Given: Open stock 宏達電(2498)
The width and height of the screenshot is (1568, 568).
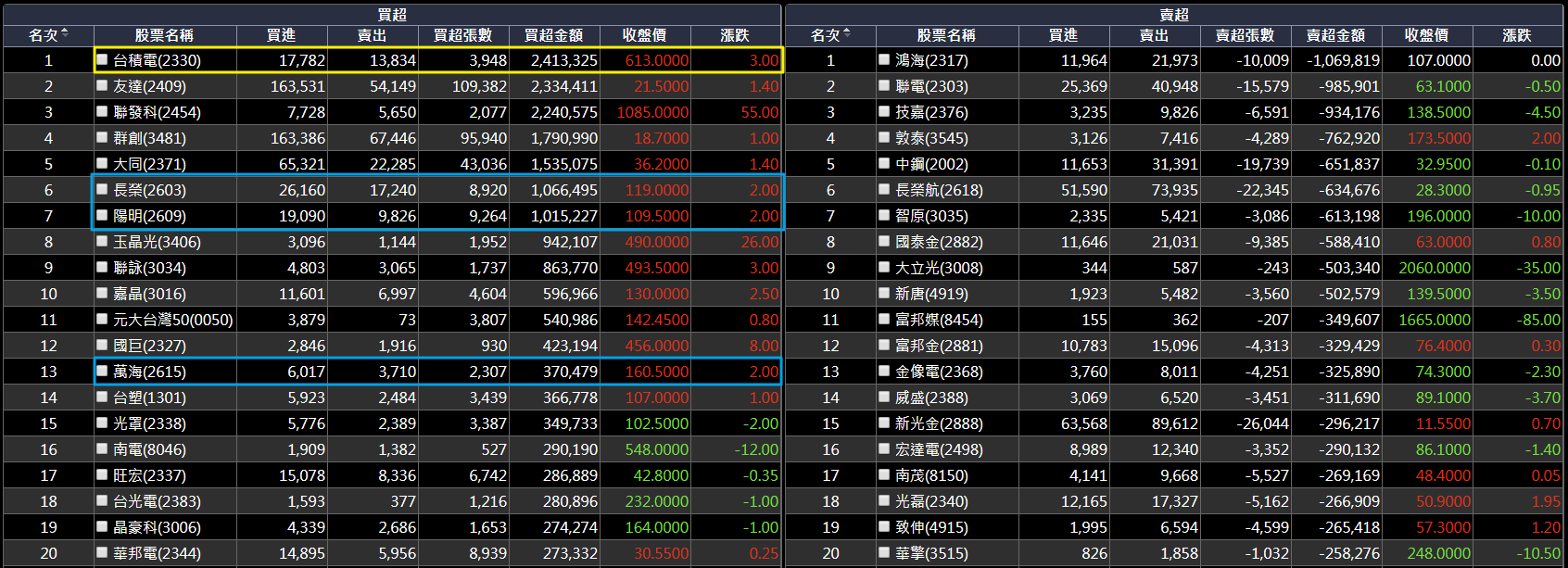Looking at the screenshot, I should point(940,449).
